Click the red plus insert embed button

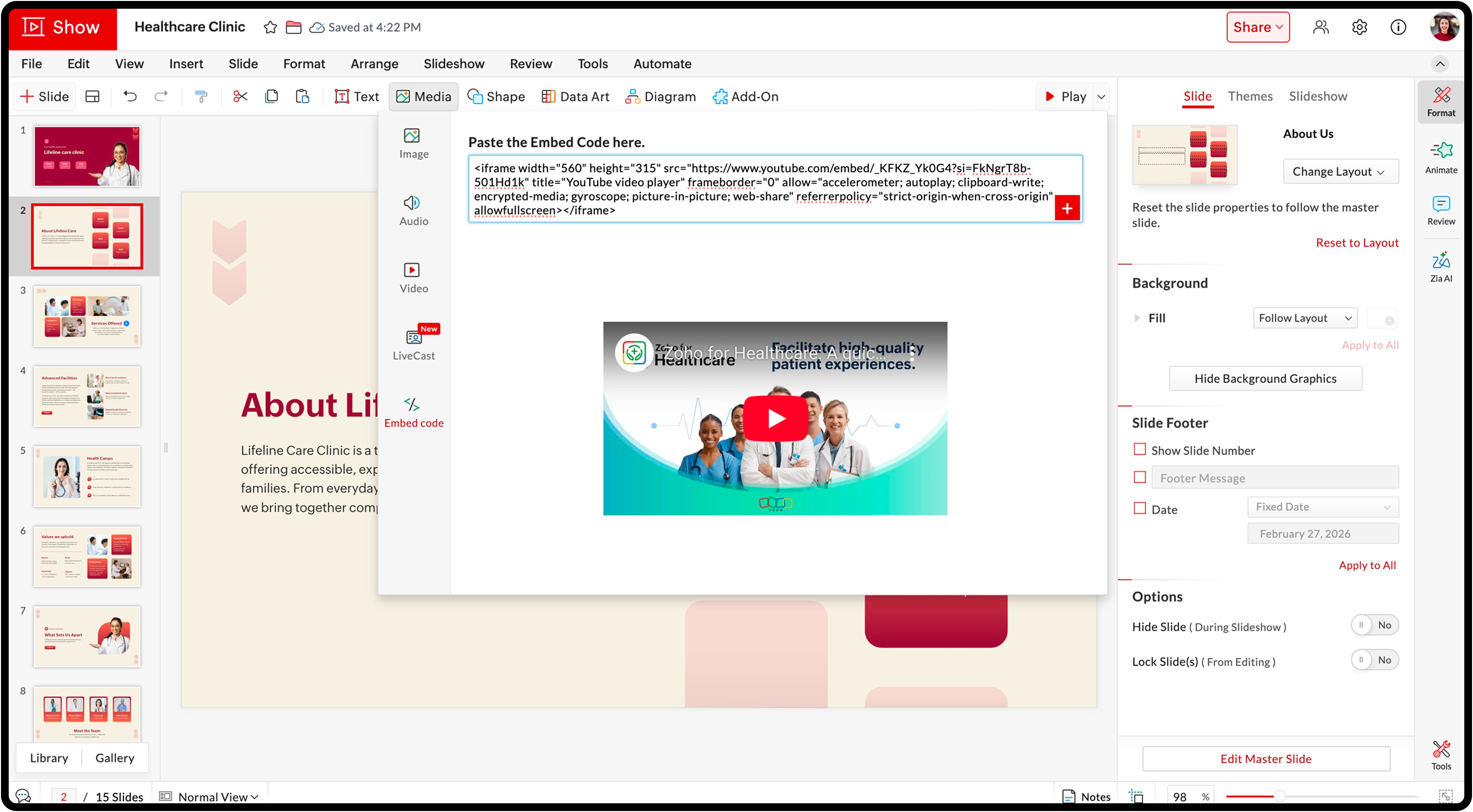click(x=1067, y=209)
